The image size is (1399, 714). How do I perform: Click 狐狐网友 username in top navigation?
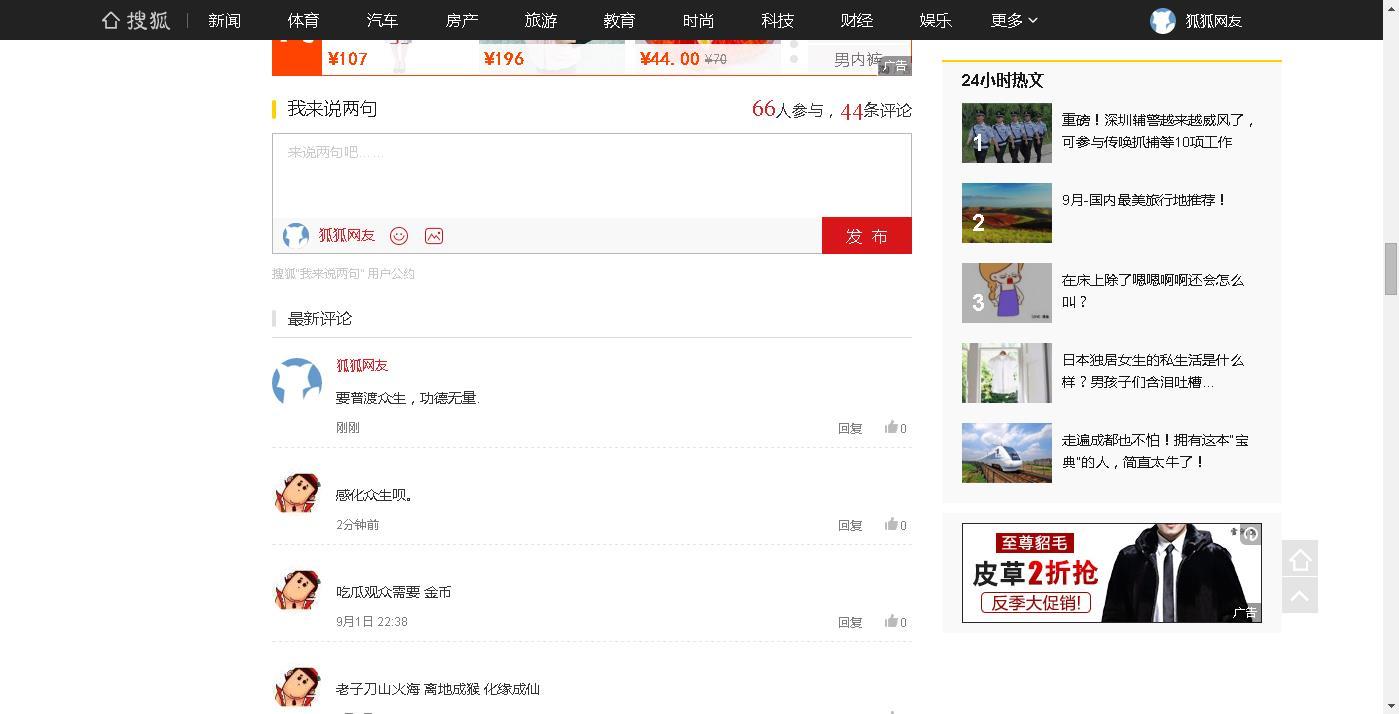1213,21
